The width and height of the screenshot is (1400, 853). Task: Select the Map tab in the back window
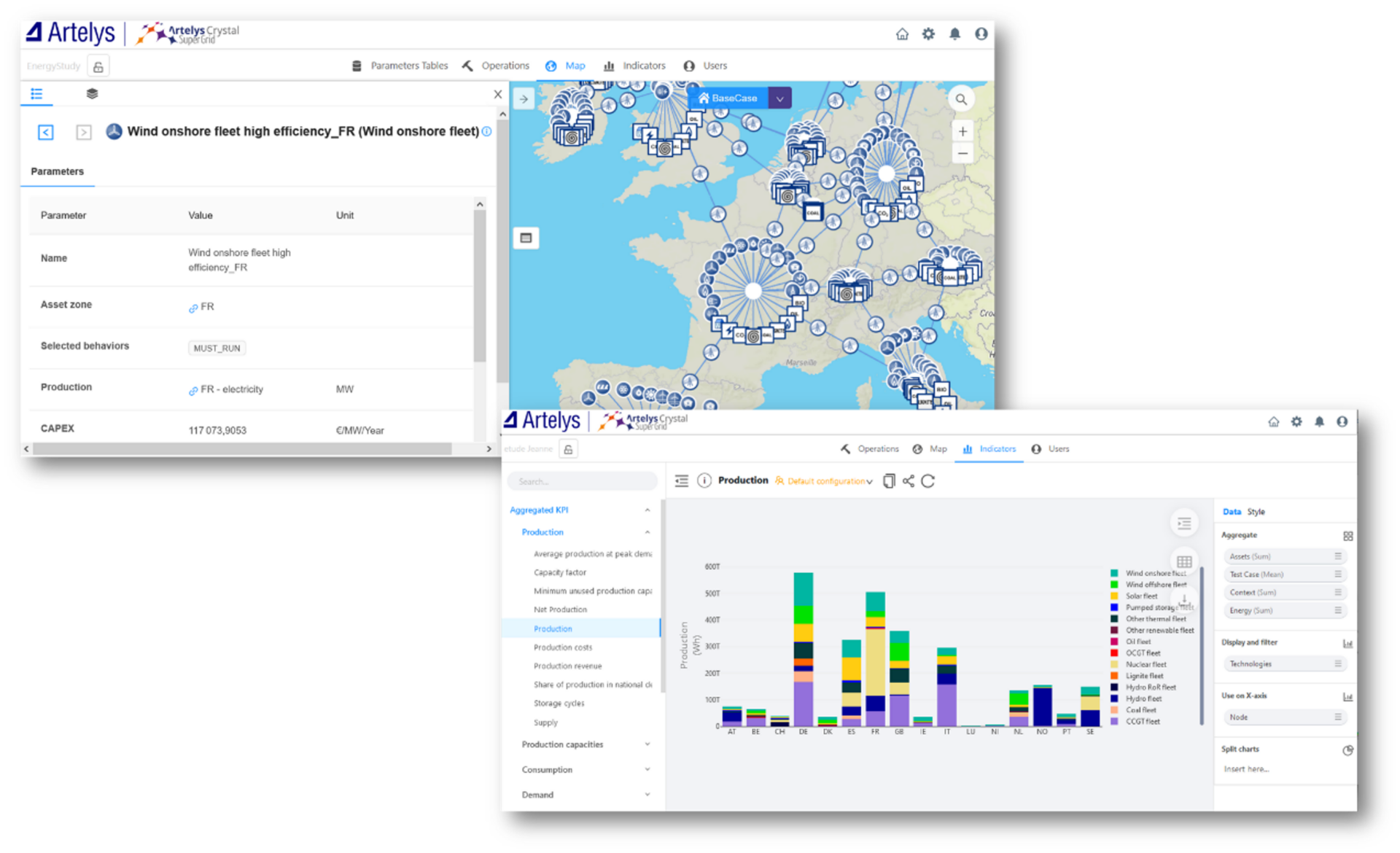(565, 66)
